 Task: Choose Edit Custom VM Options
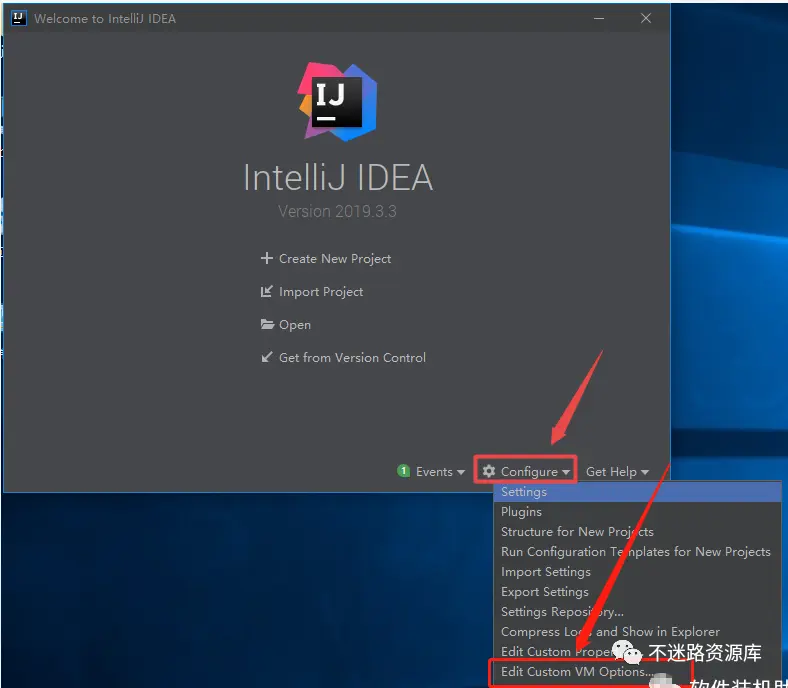tap(637, 671)
